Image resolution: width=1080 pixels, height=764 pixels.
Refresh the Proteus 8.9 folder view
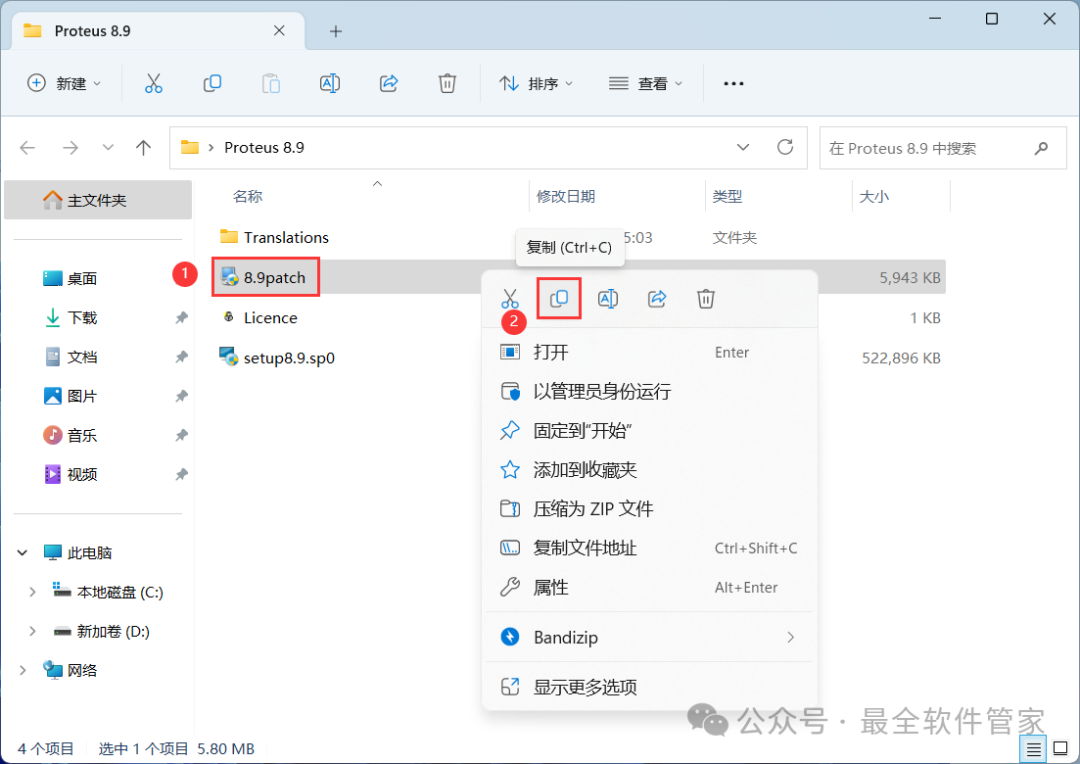tap(785, 147)
